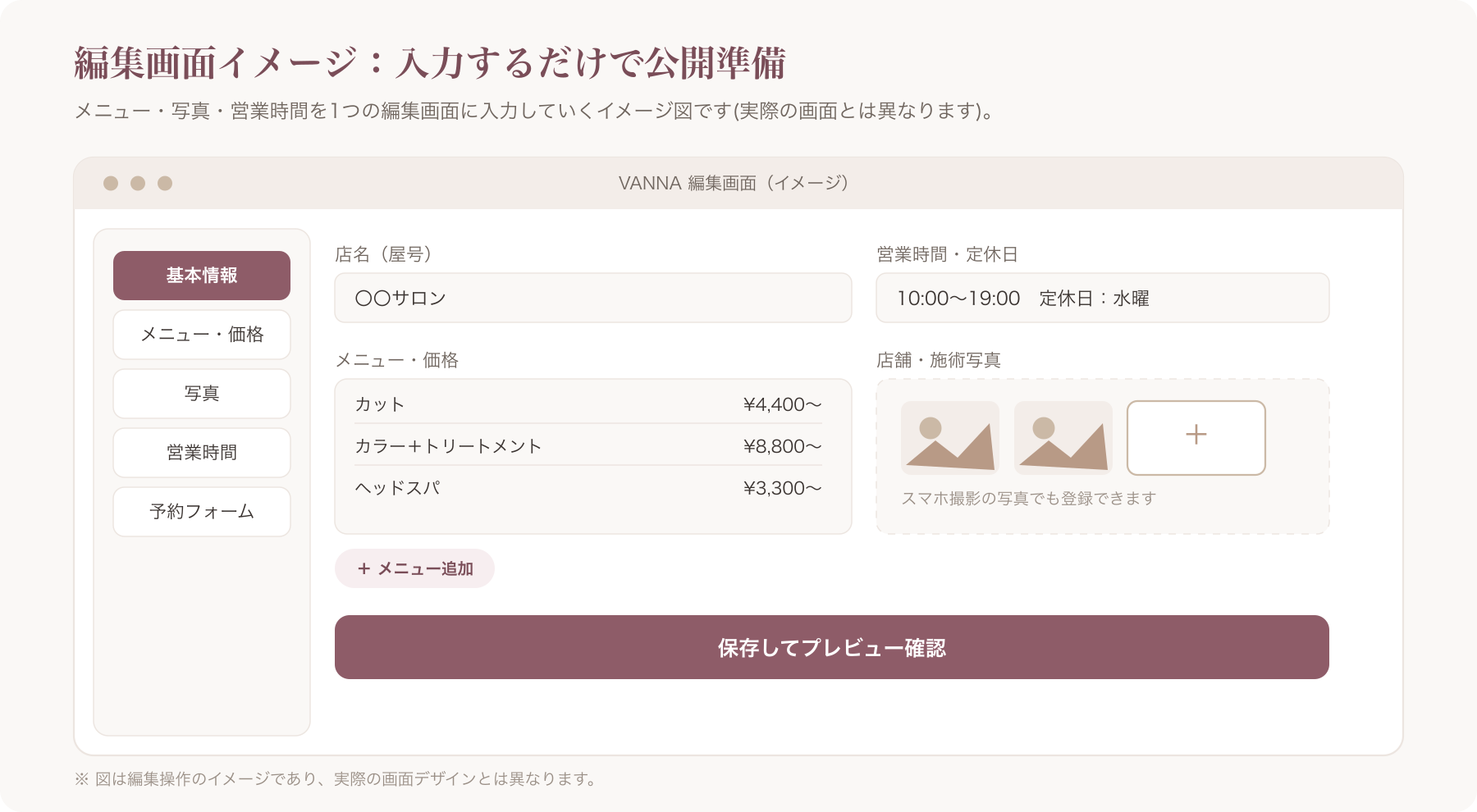1477x812 pixels.
Task: Click the footnote starting with ※ 図は編集操作
Action: click(336, 779)
